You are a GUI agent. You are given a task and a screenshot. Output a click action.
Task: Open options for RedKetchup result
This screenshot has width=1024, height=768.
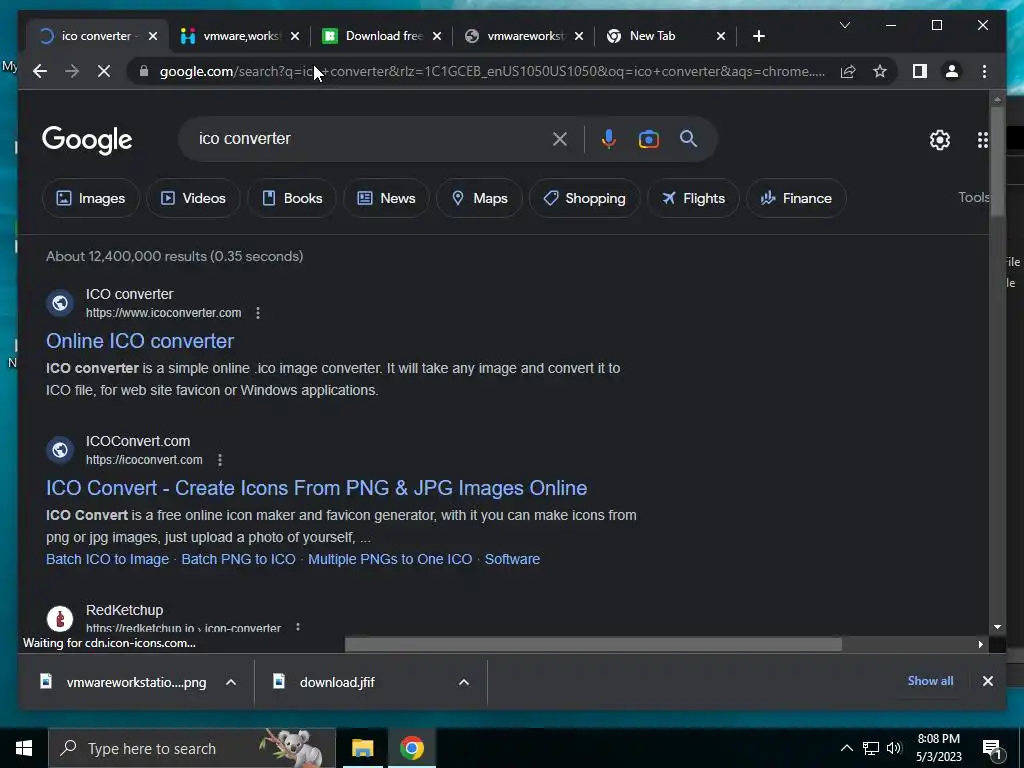pyautogui.click(x=298, y=628)
